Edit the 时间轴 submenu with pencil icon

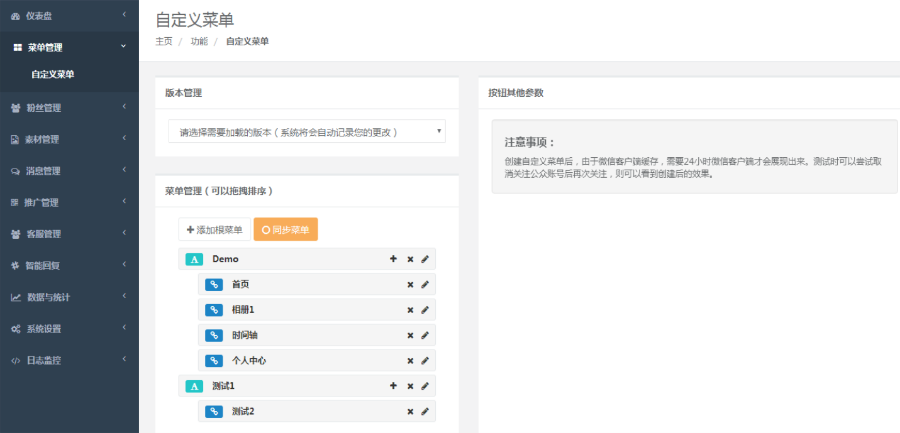425,335
